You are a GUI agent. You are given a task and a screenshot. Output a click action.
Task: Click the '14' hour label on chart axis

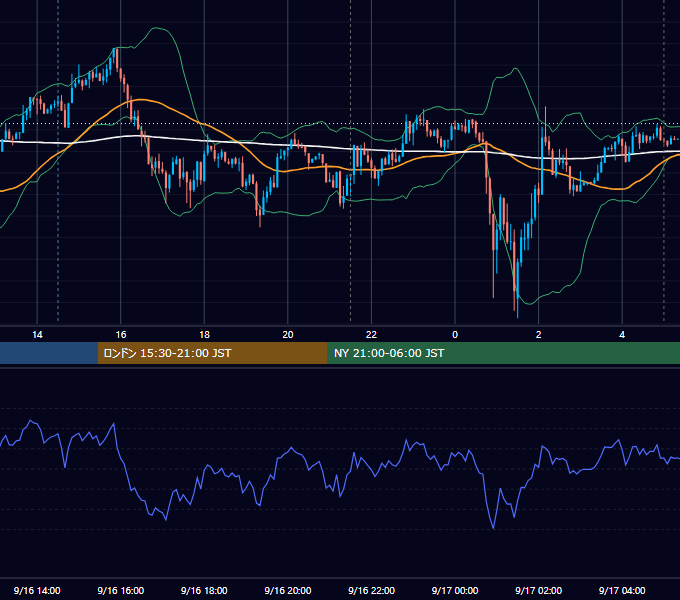pyautogui.click(x=37, y=335)
